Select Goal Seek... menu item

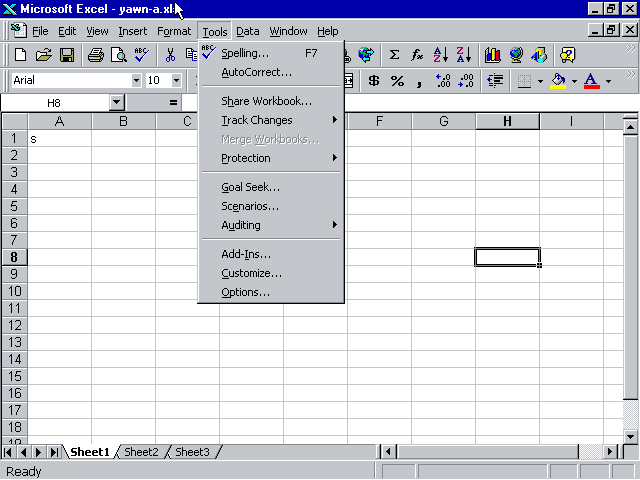coord(271,187)
